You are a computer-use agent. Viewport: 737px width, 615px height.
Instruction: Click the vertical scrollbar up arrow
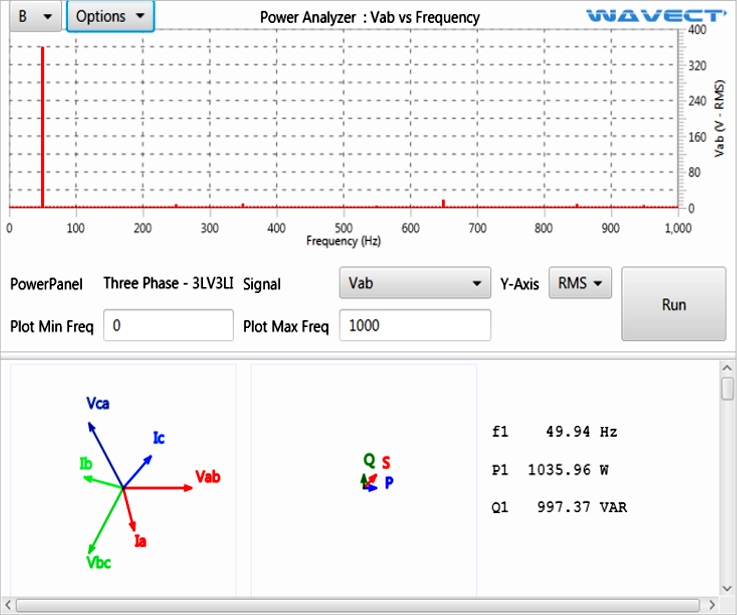click(727, 368)
